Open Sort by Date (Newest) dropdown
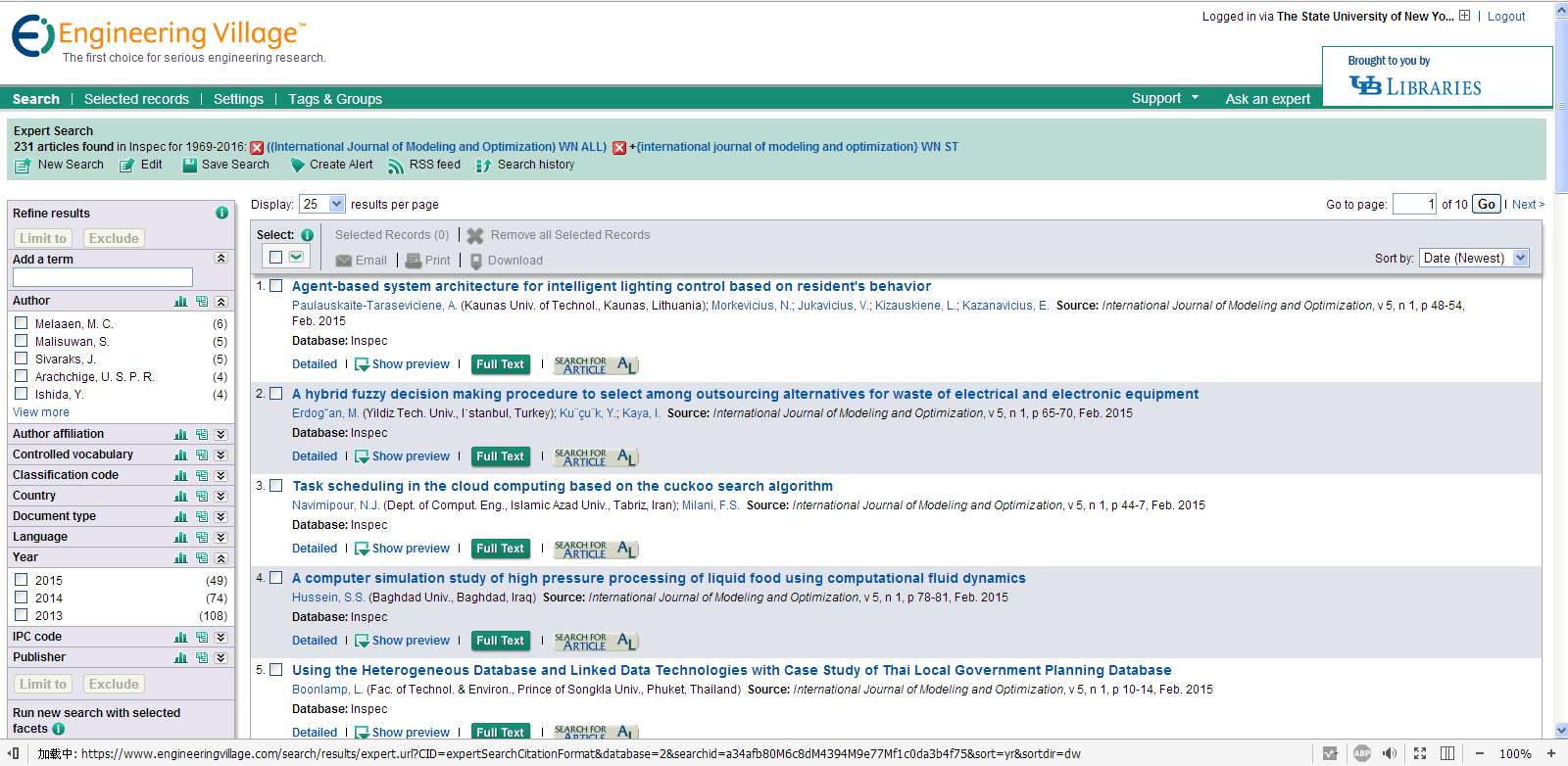 (x=1475, y=258)
